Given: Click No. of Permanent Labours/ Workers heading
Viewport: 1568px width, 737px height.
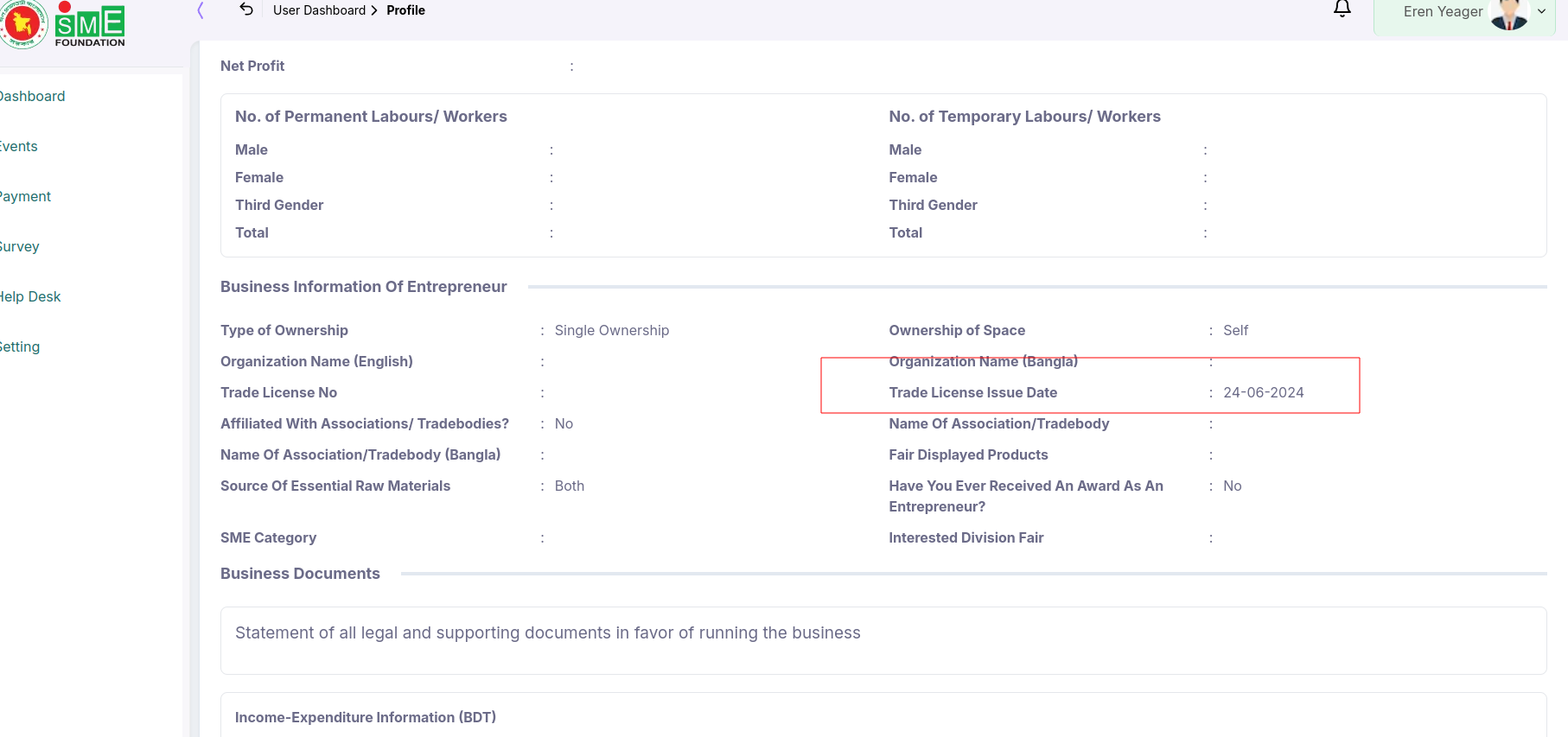Looking at the screenshot, I should (371, 117).
